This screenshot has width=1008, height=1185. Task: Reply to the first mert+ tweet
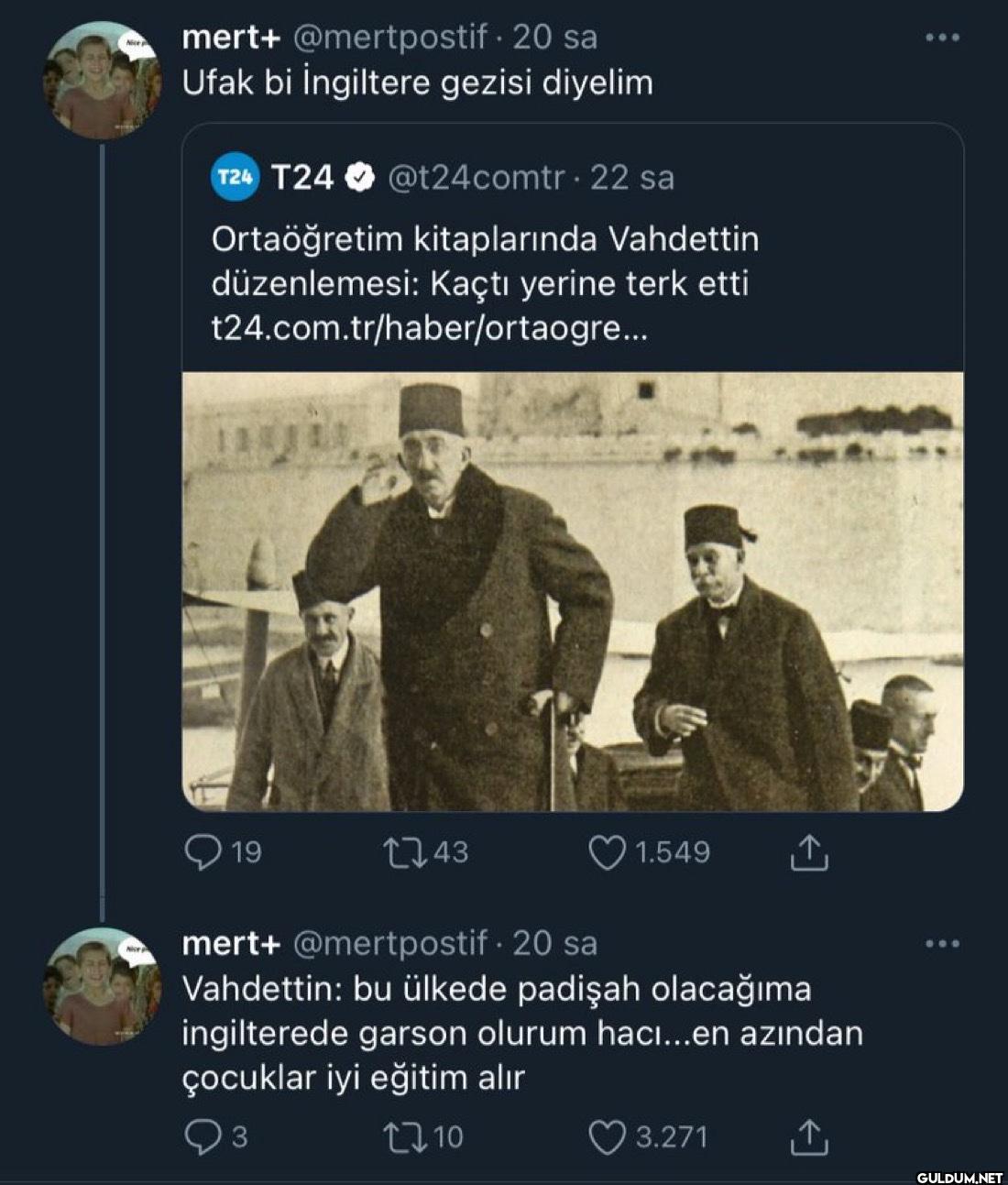click(203, 853)
